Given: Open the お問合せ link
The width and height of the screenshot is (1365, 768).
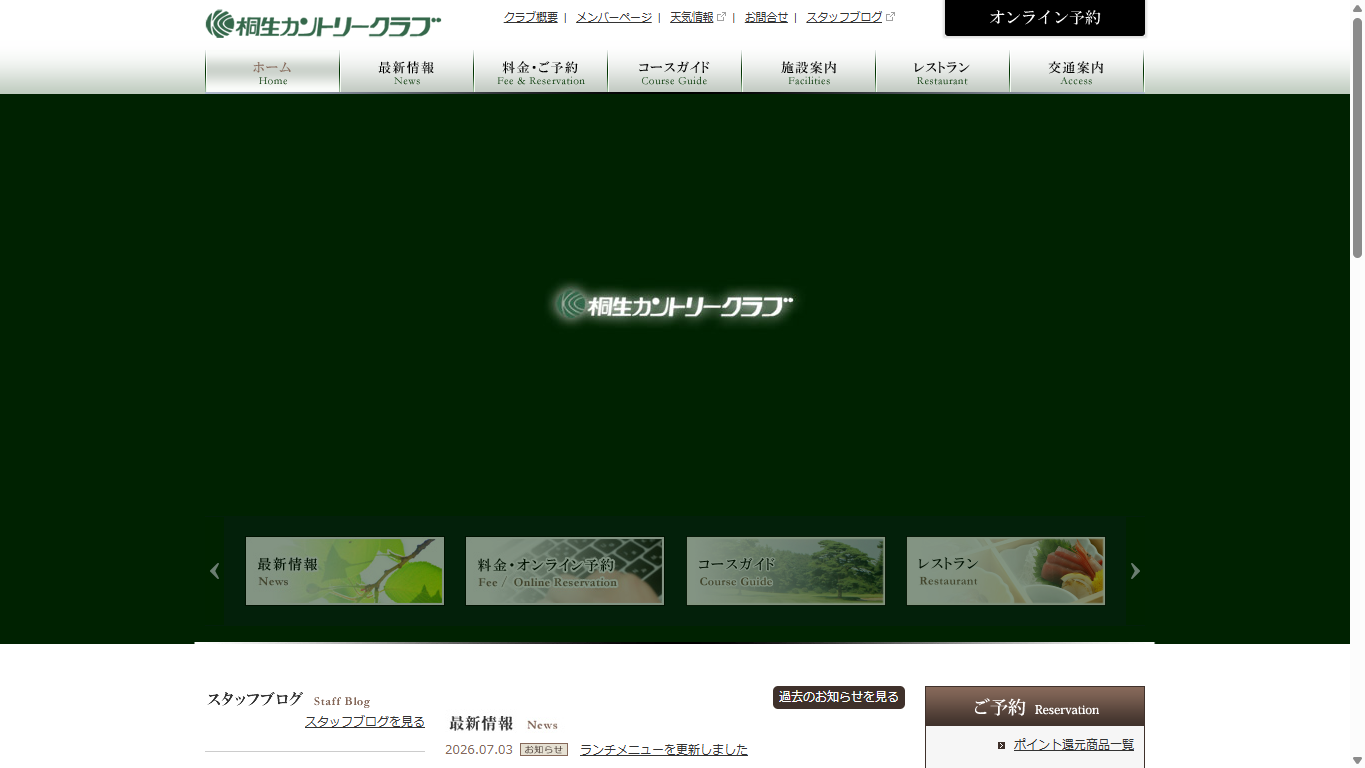Looking at the screenshot, I should (x=767, y=17).
